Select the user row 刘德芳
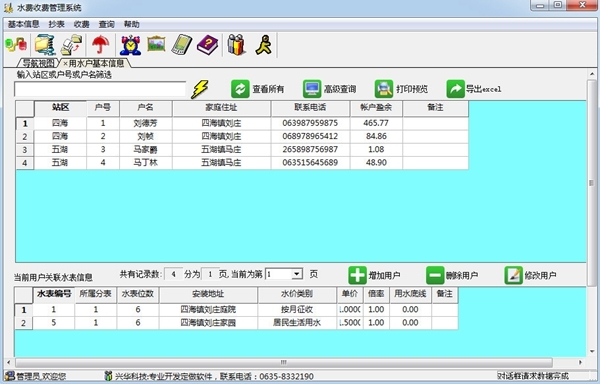 pyautogui.click(x=242, y=123)
